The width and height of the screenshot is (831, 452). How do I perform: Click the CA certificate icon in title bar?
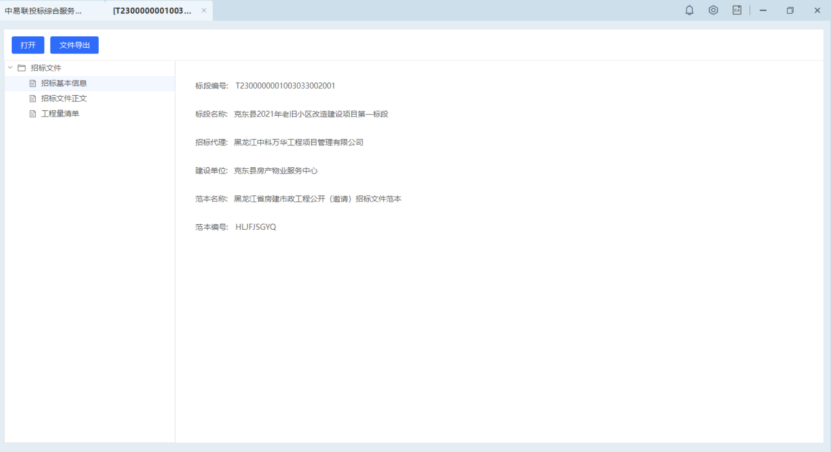pos(737,10)
